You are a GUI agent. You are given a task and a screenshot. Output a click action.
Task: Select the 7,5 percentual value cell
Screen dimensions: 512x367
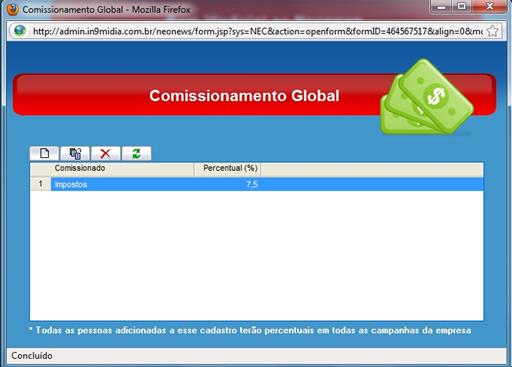pos(227,184)
